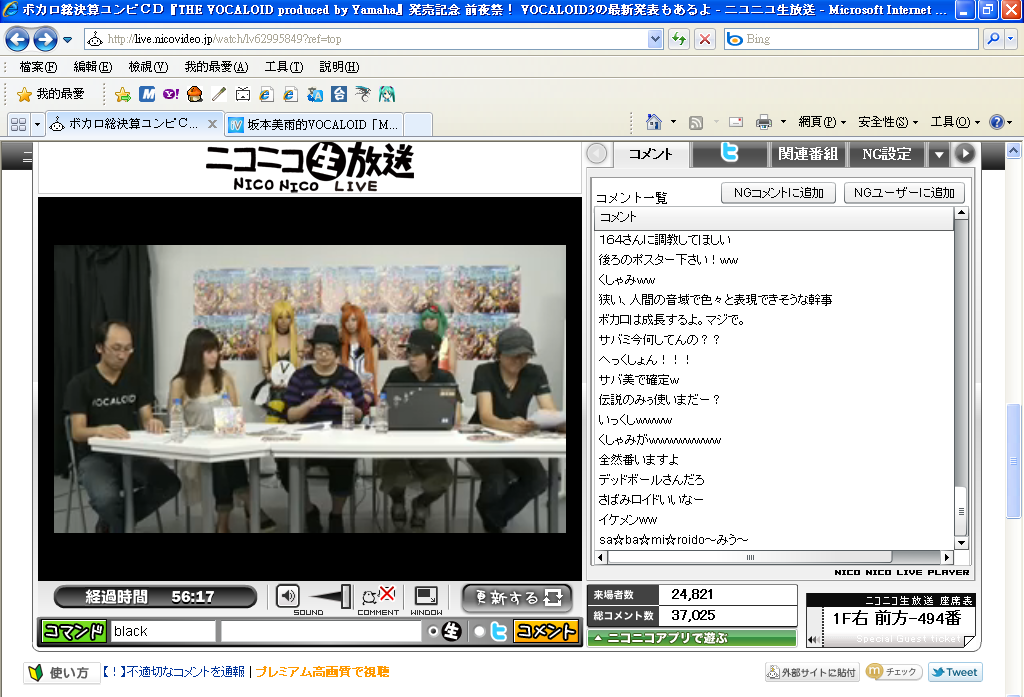1024x697 pixels.
Task: Open the プレミアム高画質で視聴 link
Action: (322, 672)
